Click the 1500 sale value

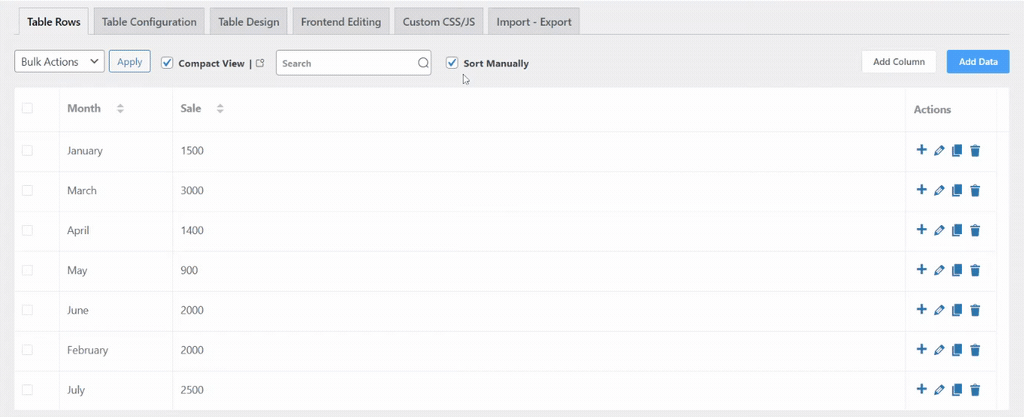coord(192,151)
